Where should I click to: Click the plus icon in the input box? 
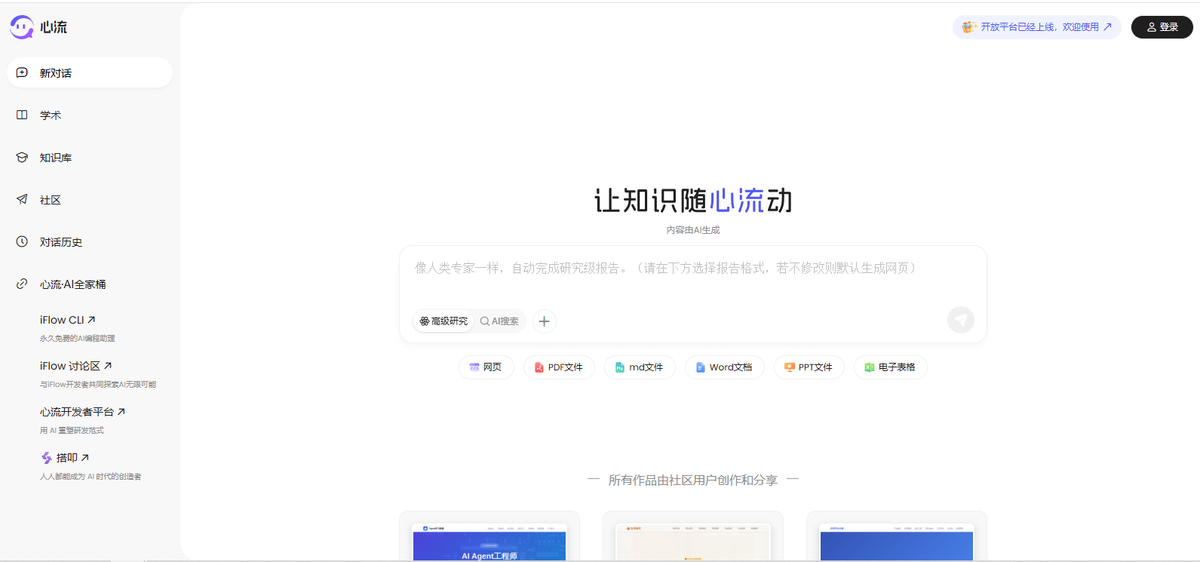click(x=544, y=321)
